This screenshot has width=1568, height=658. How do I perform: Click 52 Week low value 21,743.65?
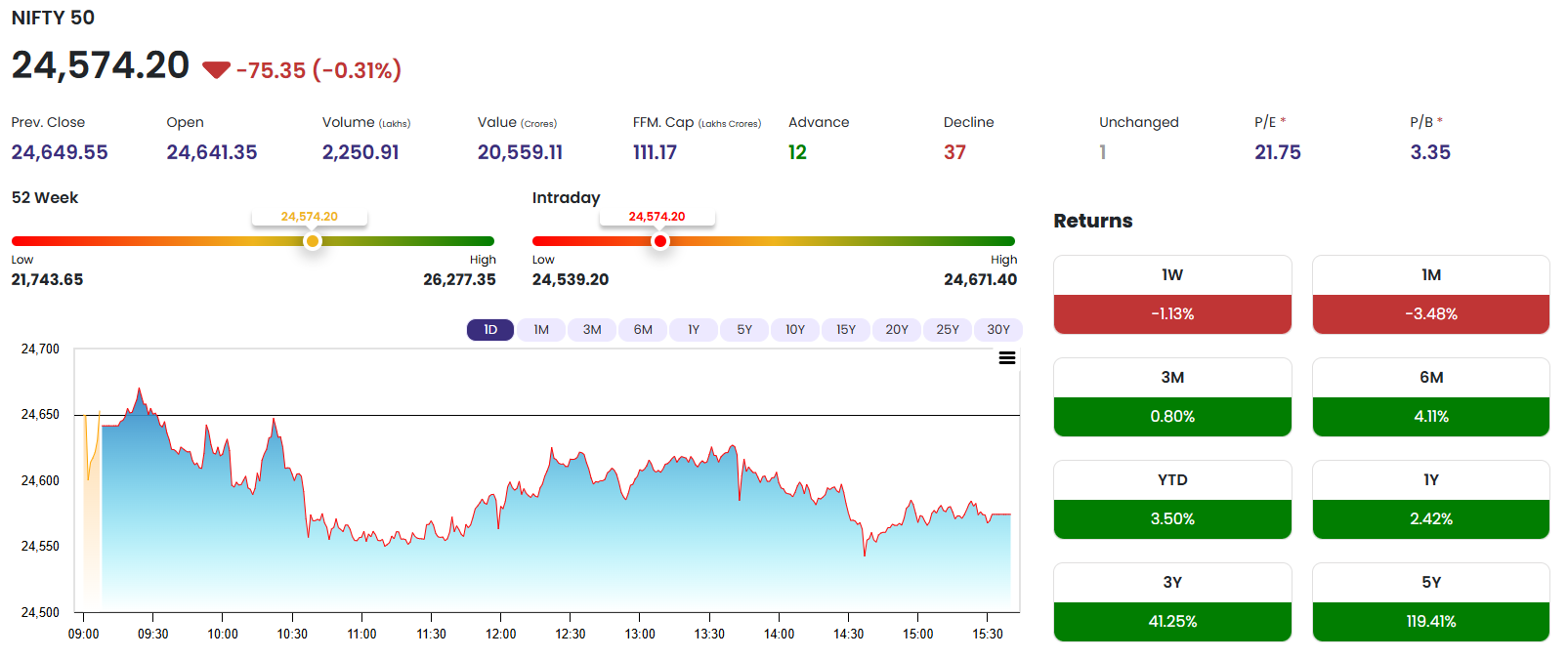[x=47, y=279]
